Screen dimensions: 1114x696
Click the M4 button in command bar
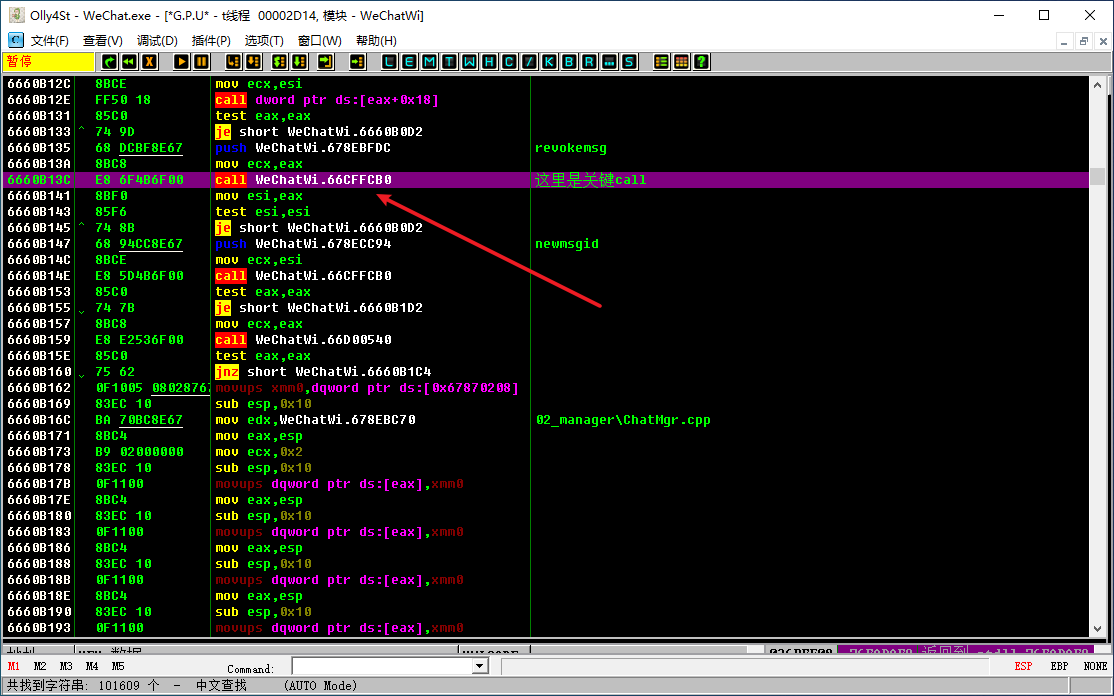pyautogui.click(x=92, y=666)
